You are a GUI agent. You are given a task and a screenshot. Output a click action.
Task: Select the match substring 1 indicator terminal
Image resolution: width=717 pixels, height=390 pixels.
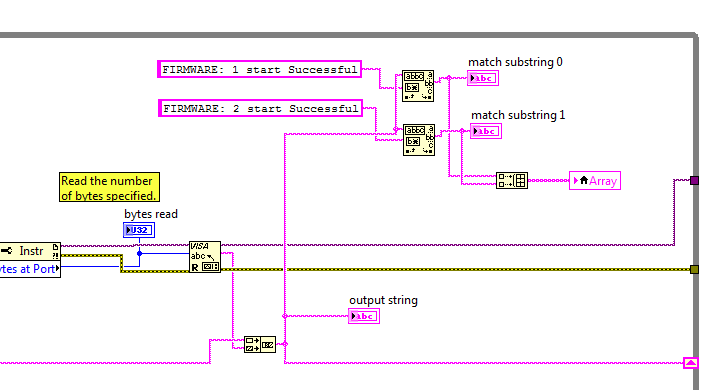486,131
